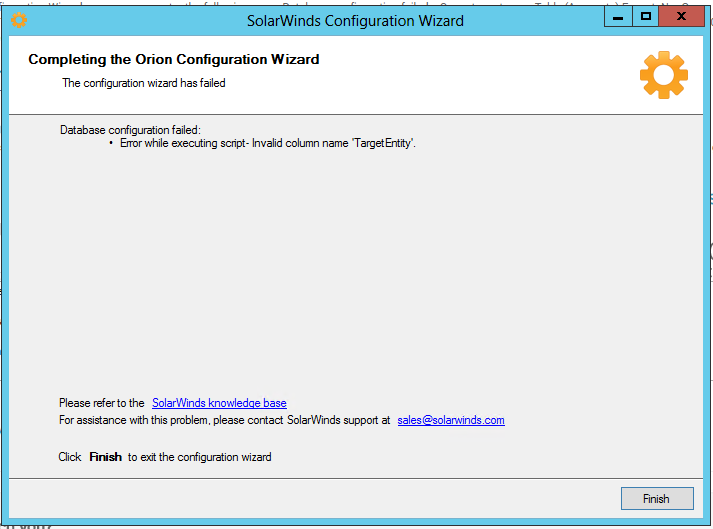The width and height of the screenshot is (713, 529).
Task: Open the SolarWinds knowledge base link
Action: pos(219,403)
